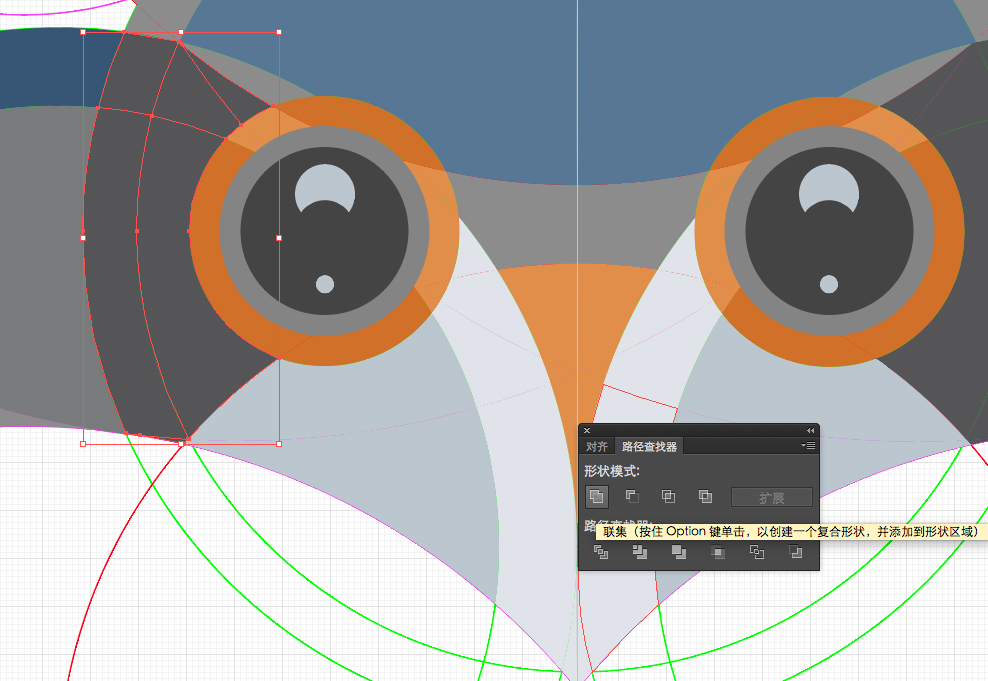Viewport: 988px width, 681px height.
Task: Click the bottom-left selection bounding box handle
Action: pos(83,444)
